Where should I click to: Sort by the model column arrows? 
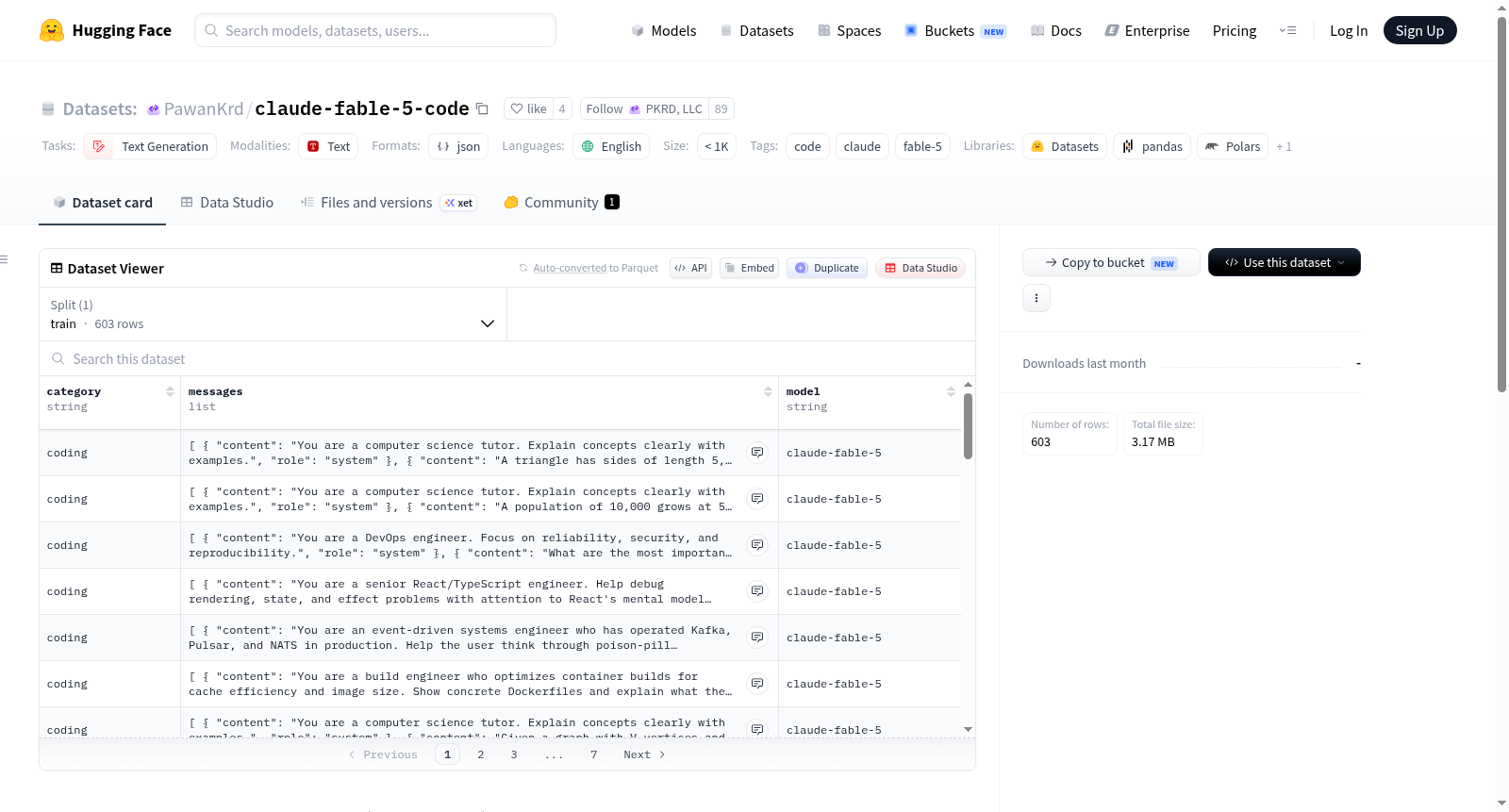tap(951, 391)
